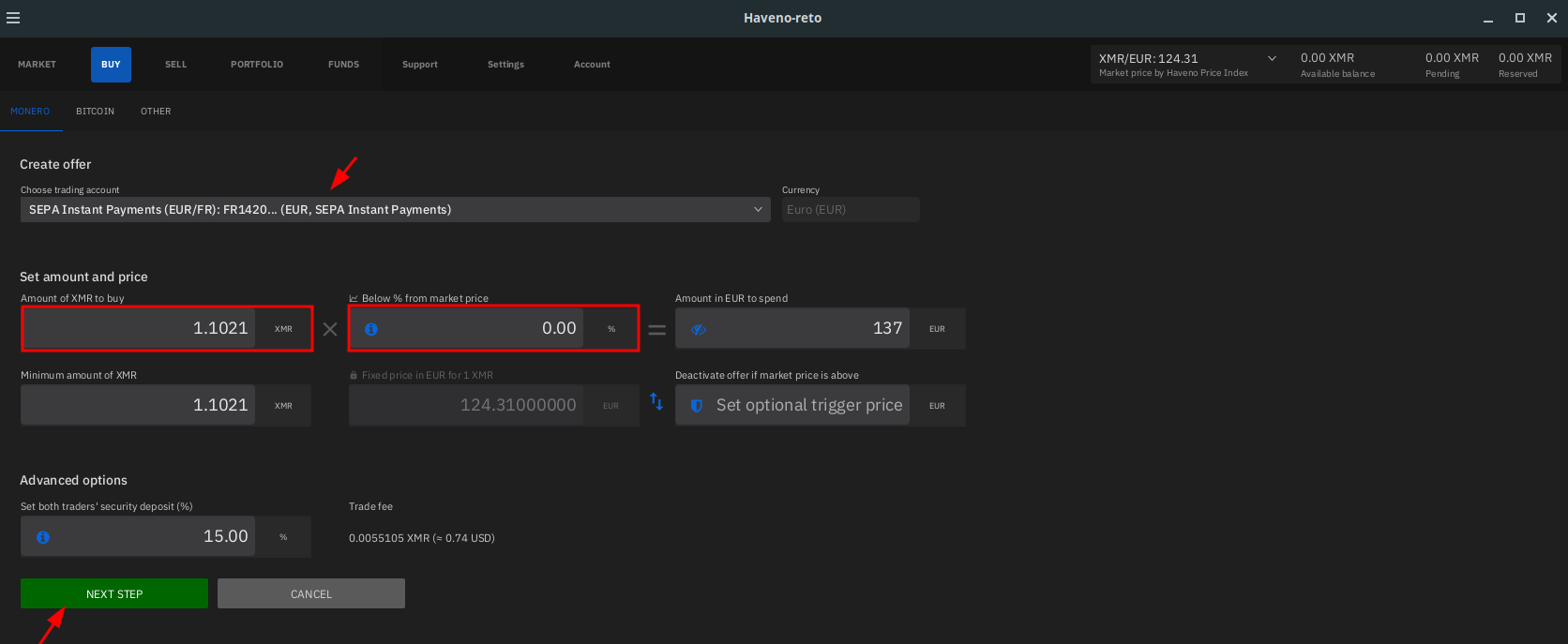The width and height of the screenshot is (1568, 644).
Task: Click the chart icon beside 'Below % from market price'
Action: (x=354, y=298)
